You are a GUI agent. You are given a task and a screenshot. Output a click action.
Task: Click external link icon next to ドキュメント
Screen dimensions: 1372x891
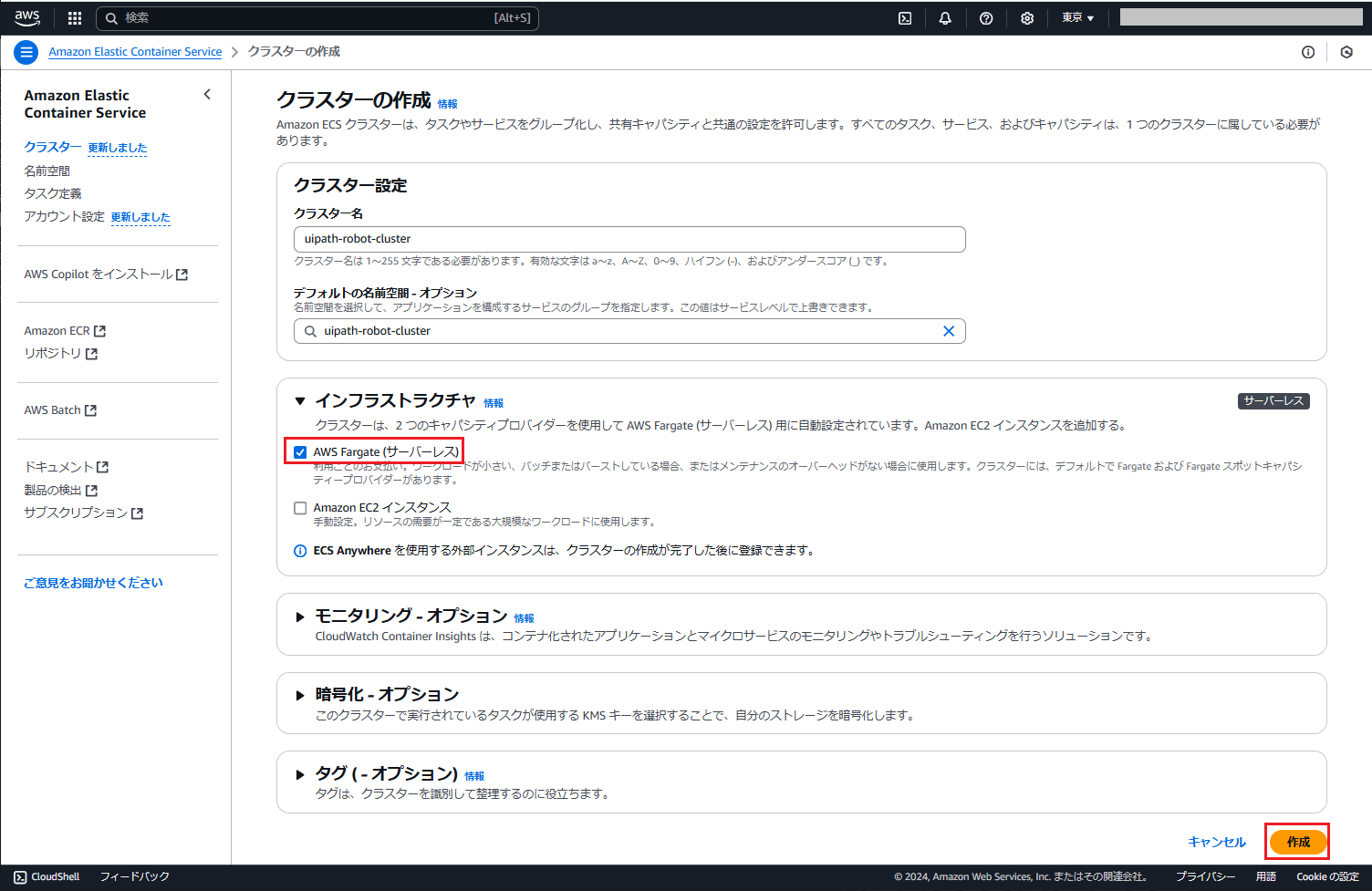[102, 467]
